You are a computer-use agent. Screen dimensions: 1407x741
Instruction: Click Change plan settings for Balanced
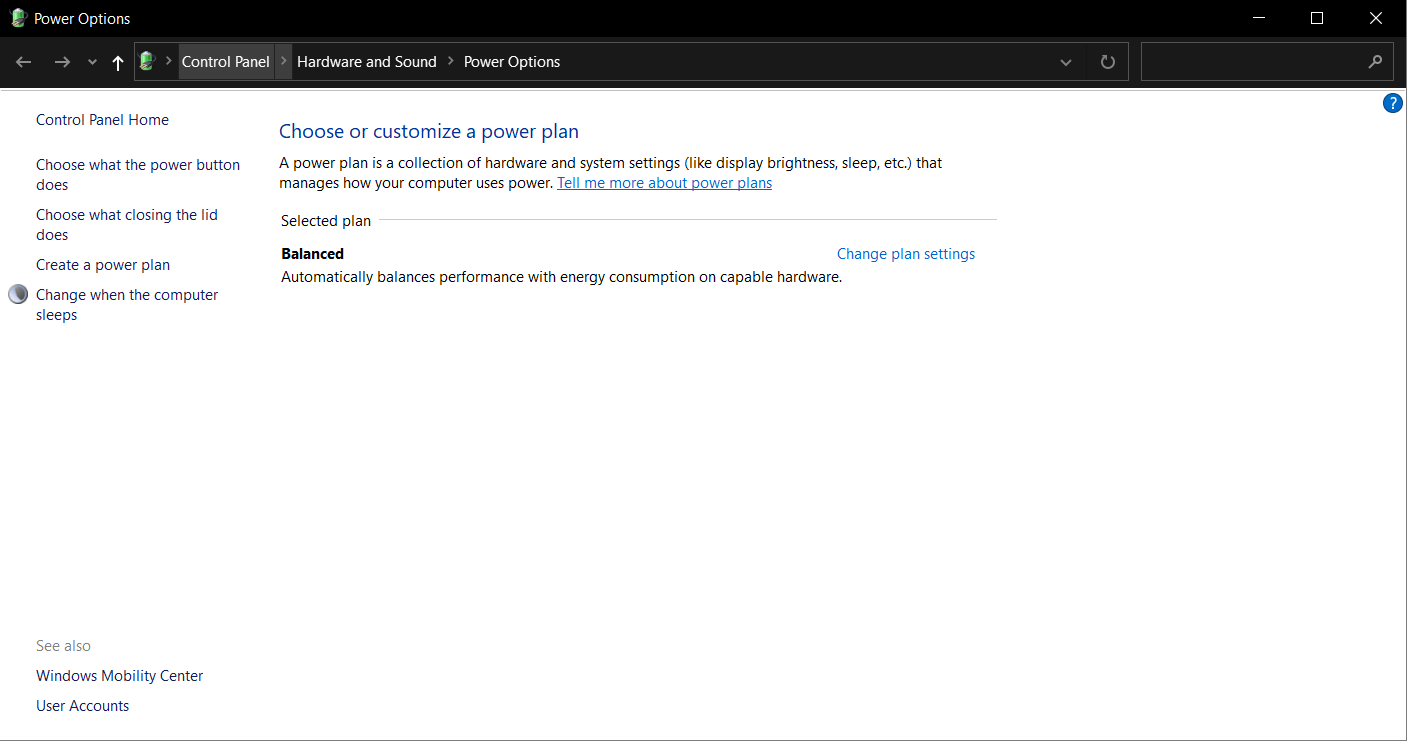(906, 254)
